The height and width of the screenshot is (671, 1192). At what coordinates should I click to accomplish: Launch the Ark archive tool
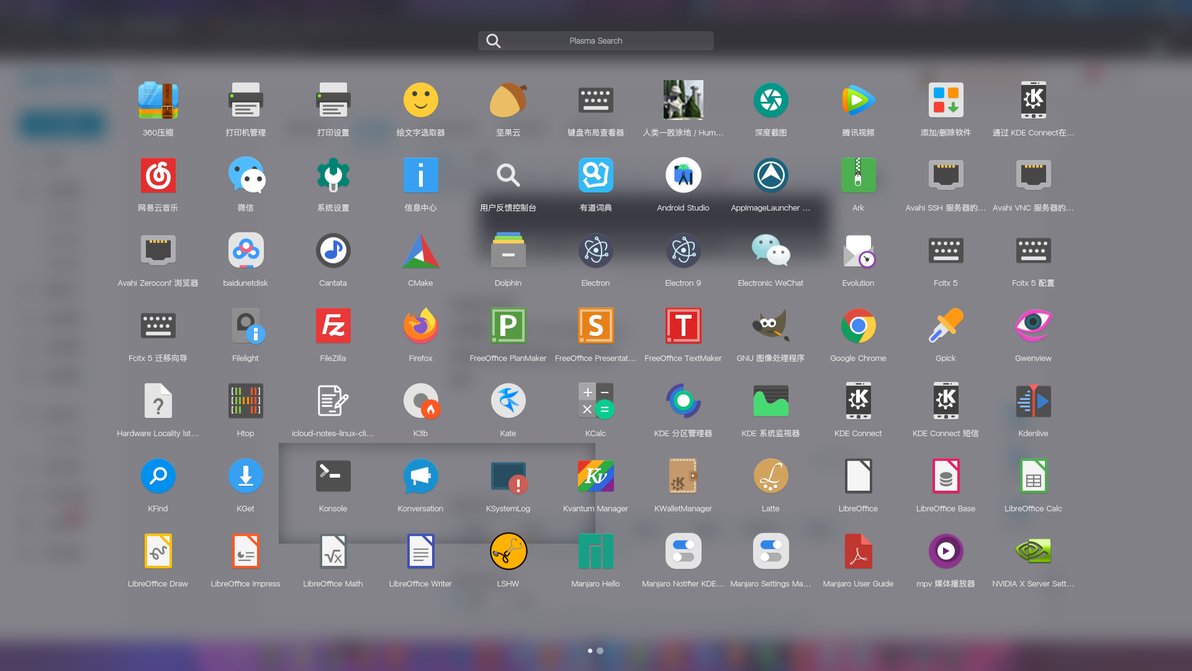[858, 176]
